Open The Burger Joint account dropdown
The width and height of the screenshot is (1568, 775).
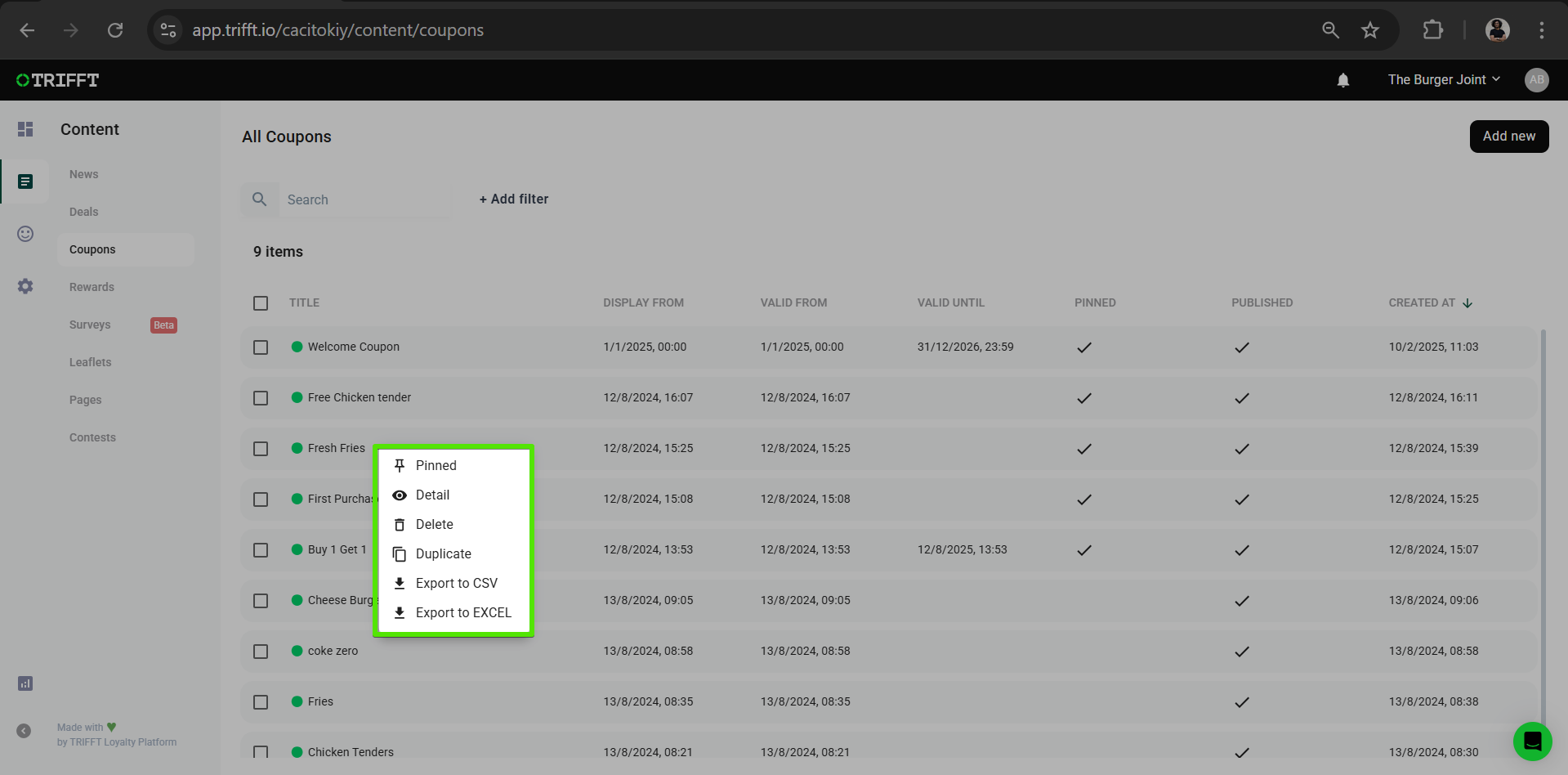point(1444,80)
